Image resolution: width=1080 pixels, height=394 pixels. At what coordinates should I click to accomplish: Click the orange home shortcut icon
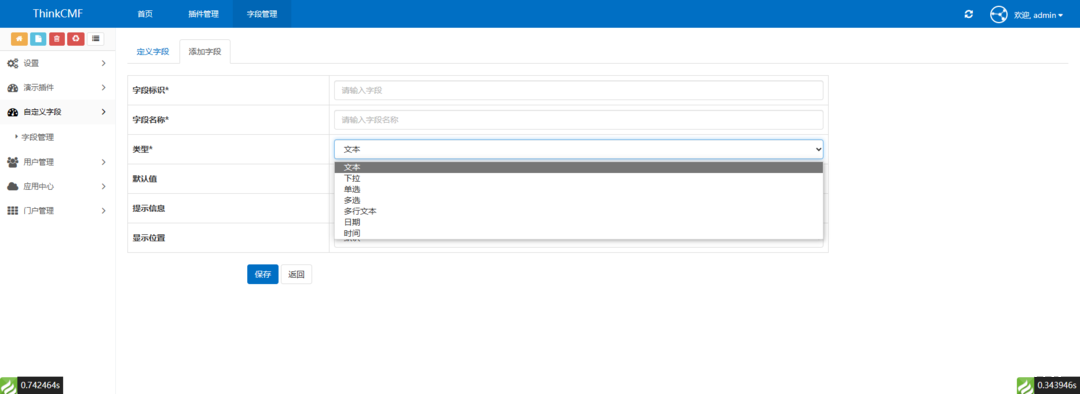pyautogui.click(x=19, y=39)
